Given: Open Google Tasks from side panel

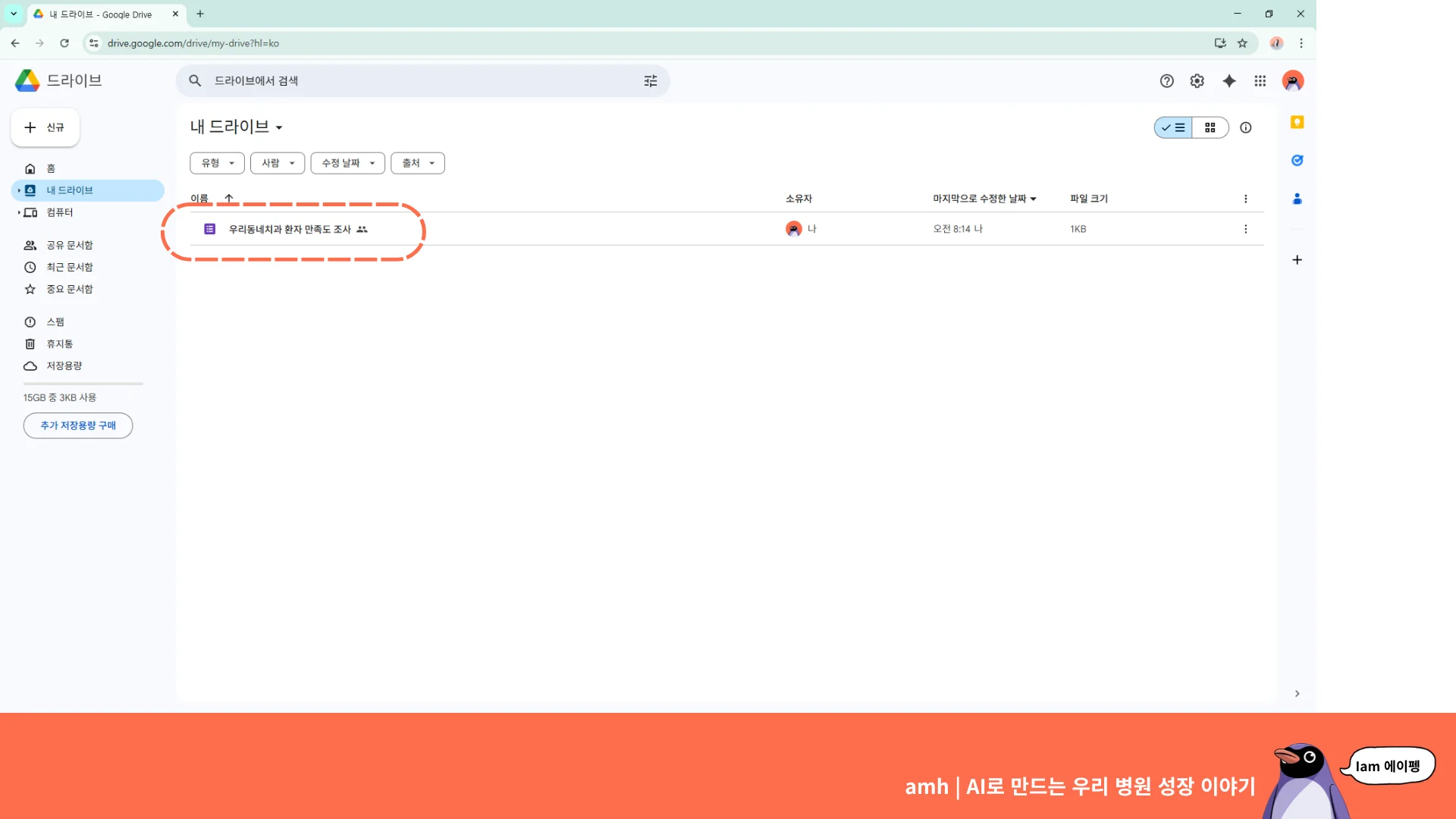Looking at the screenshot, I should [1297, 160].
